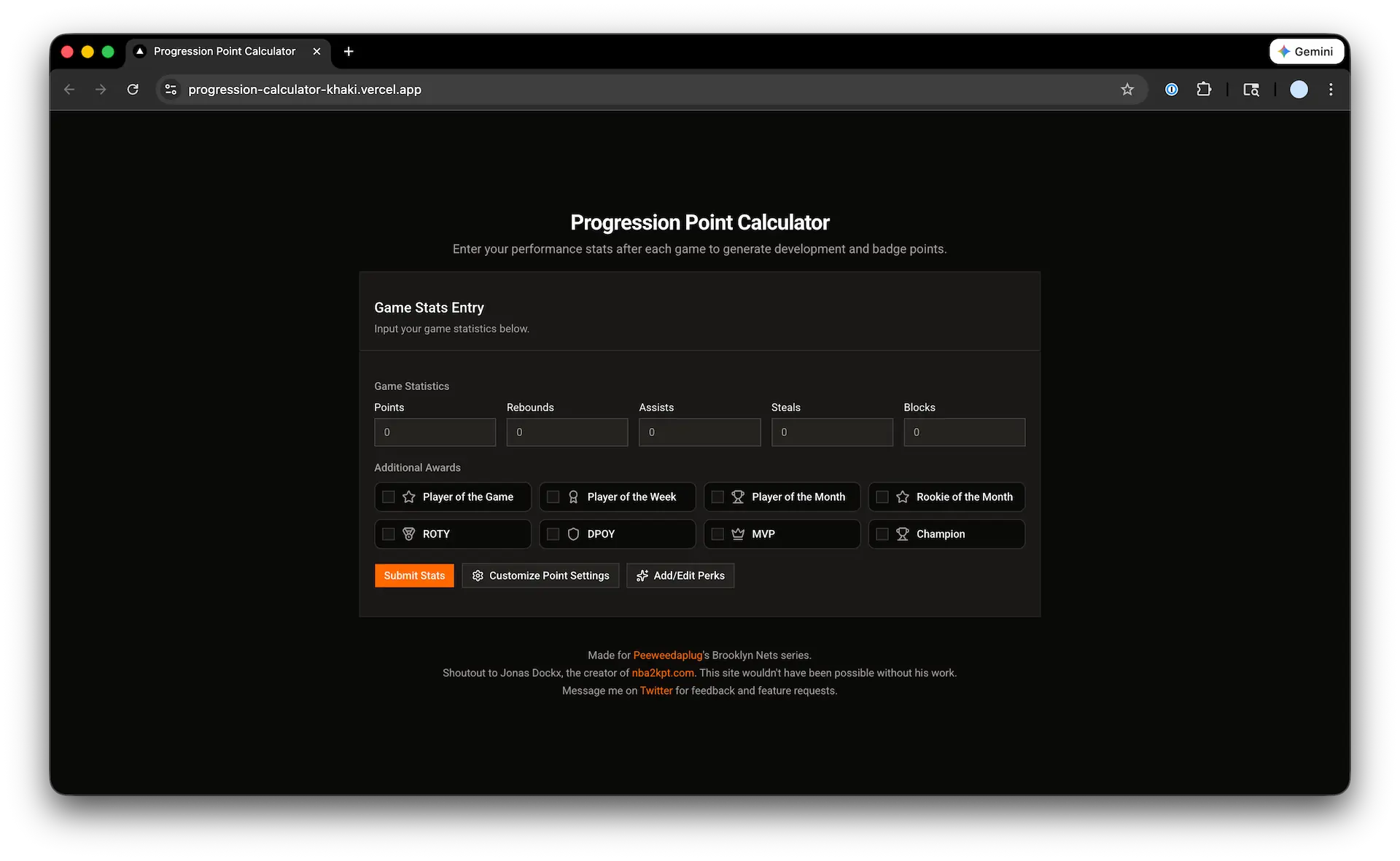The height and width of the screenshot is (861, 1400).
Task: Click the Submit Stats button
Action: [414, 575]
